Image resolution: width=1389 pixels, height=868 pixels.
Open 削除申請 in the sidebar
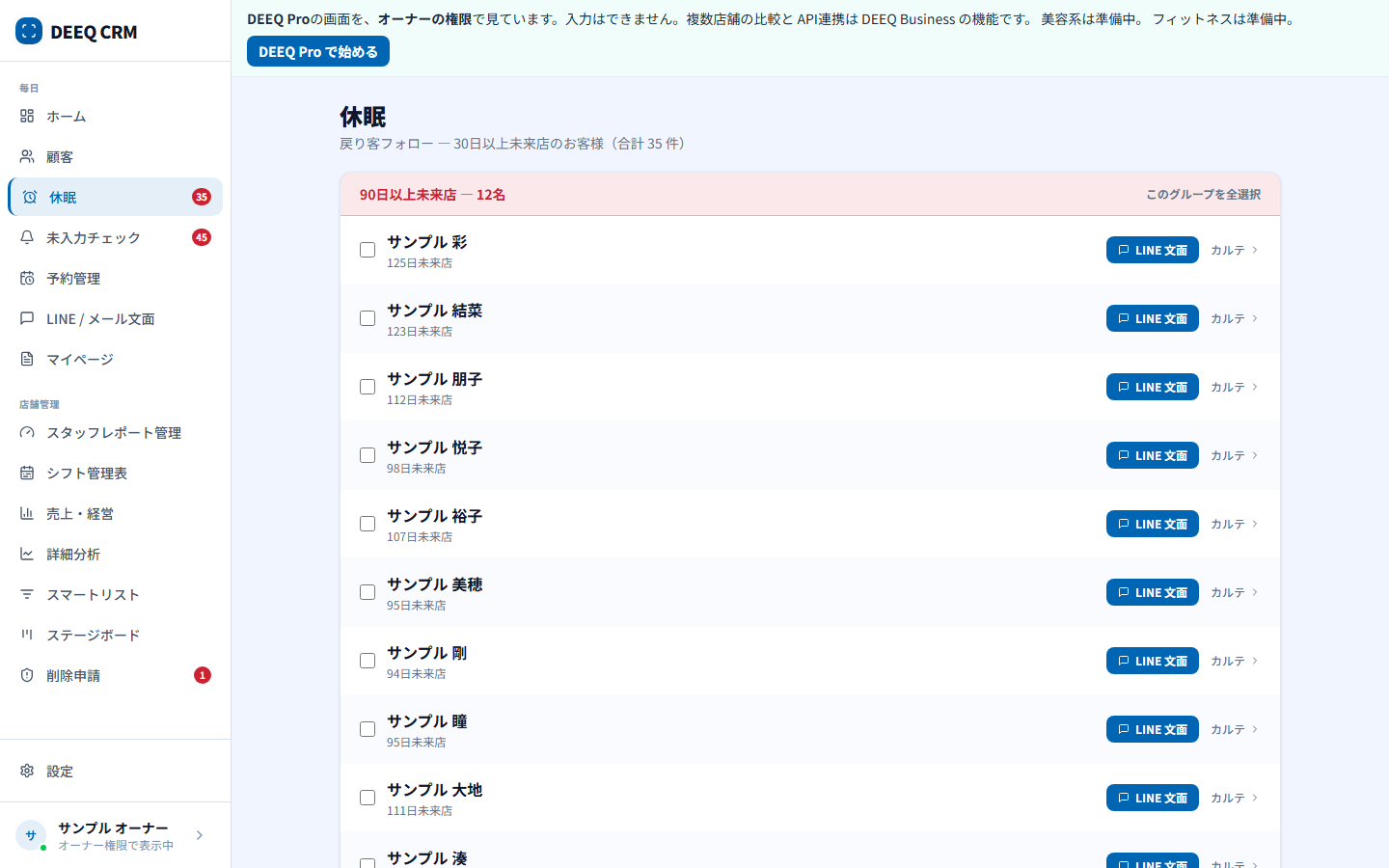coord(115,675)
